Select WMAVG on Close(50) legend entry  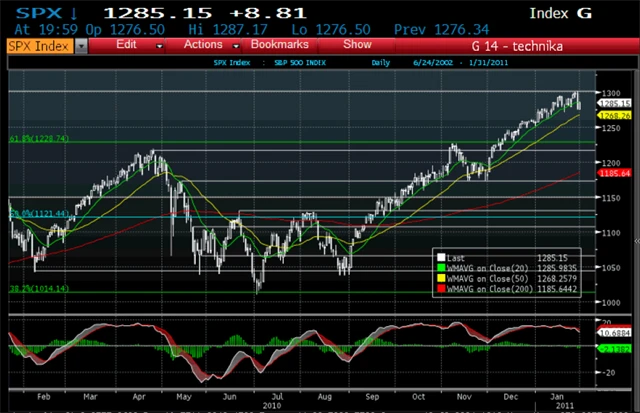487,278
